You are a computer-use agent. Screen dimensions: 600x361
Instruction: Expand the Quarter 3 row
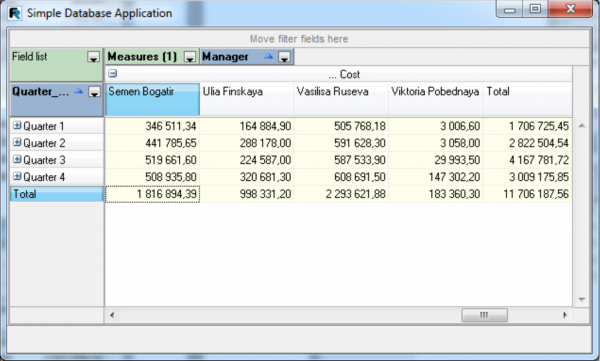(x=17, y=159)
